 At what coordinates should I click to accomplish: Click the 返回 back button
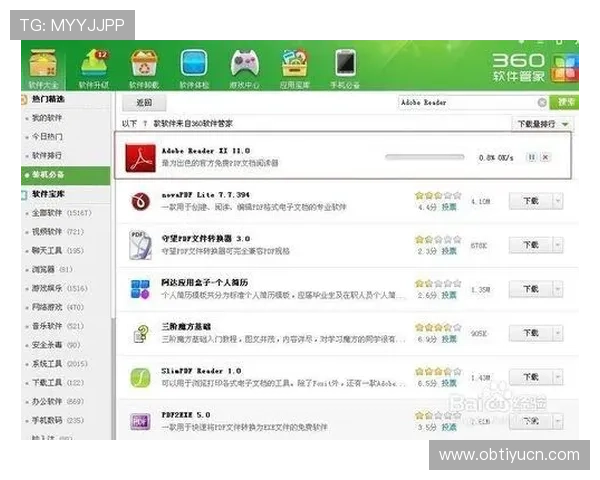tap(144, 103)
